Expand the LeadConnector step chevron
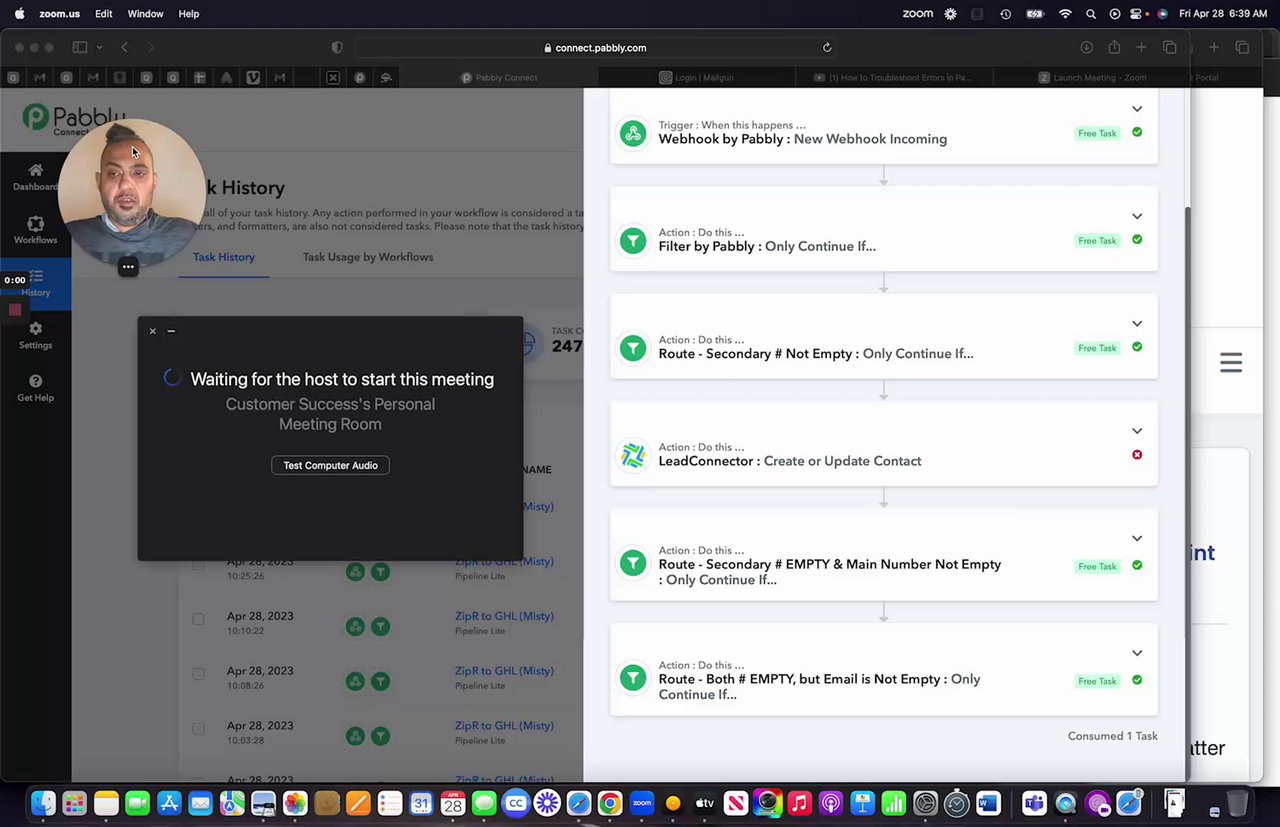 [1137, 431]
